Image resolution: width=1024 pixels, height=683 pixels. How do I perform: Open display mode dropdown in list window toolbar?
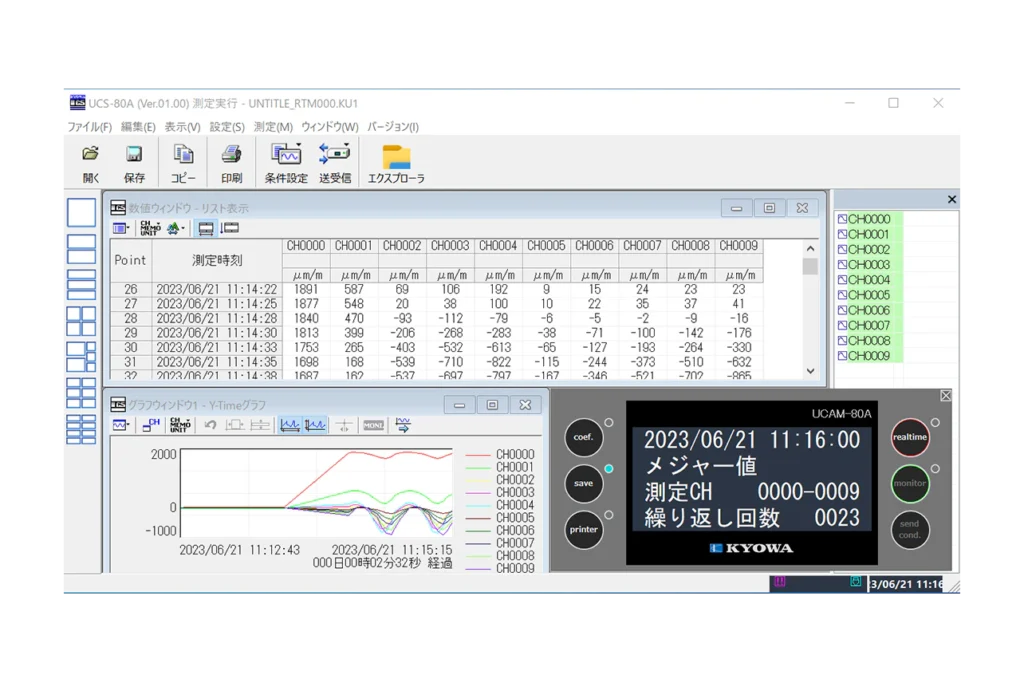(x=121, y=228)
